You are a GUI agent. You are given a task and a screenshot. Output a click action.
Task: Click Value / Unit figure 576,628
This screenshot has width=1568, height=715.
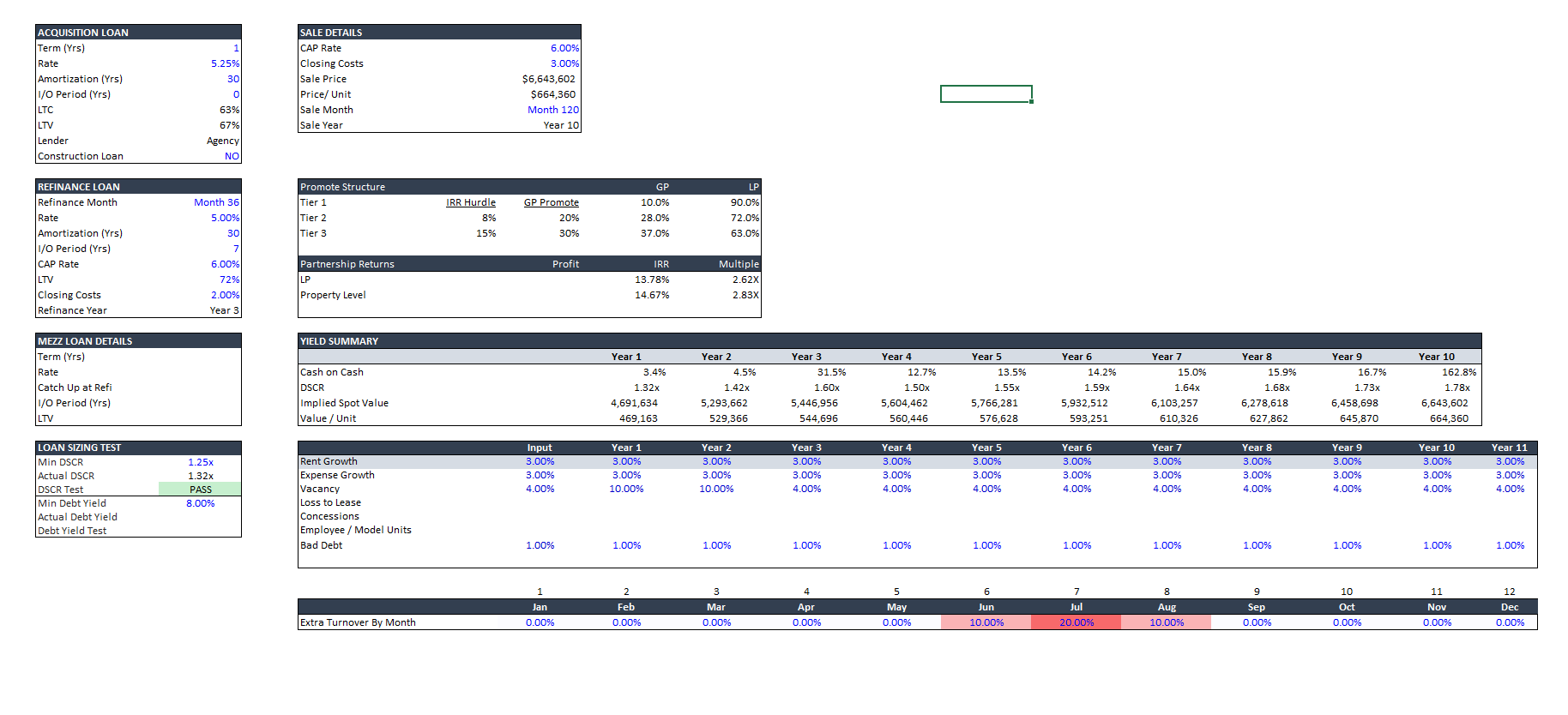click(999, 418)
